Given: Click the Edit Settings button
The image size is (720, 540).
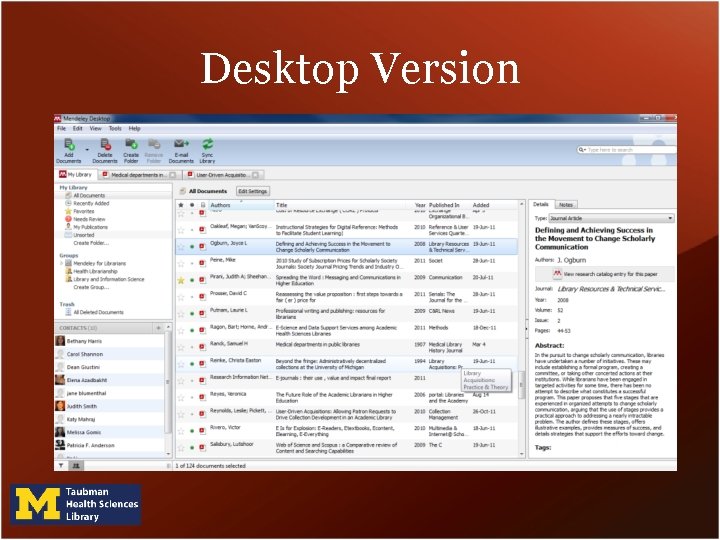Looking at the screenshot, I should tap(253, 191).
